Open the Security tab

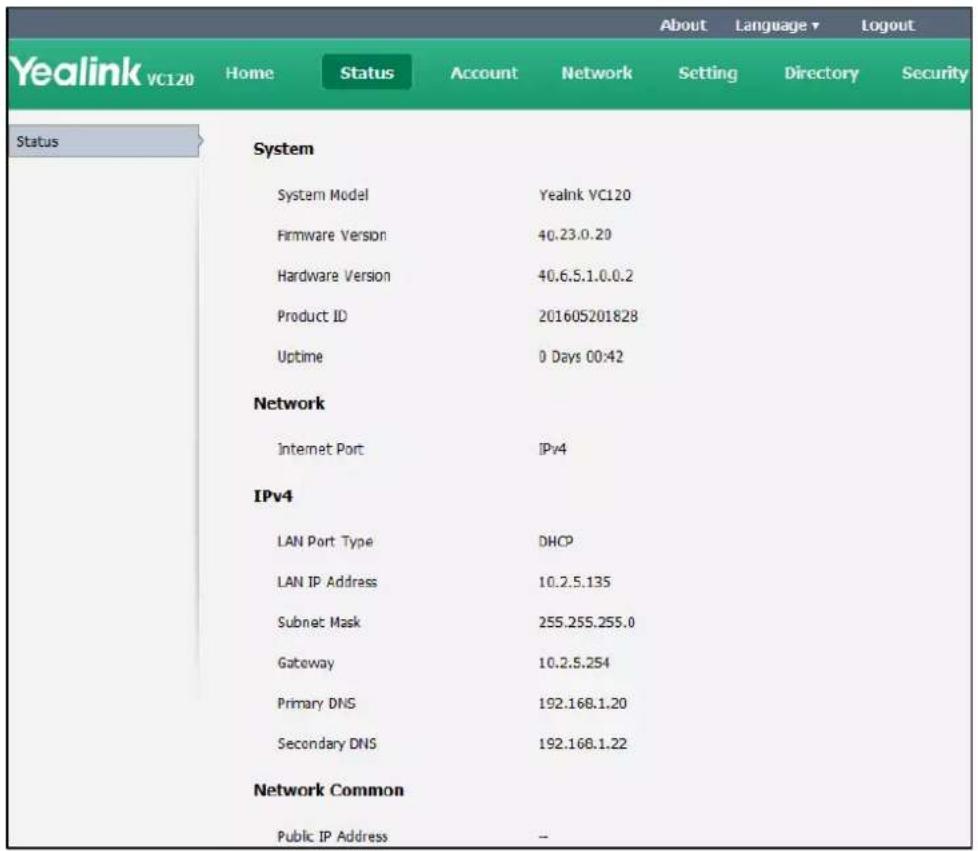(934, 74)
